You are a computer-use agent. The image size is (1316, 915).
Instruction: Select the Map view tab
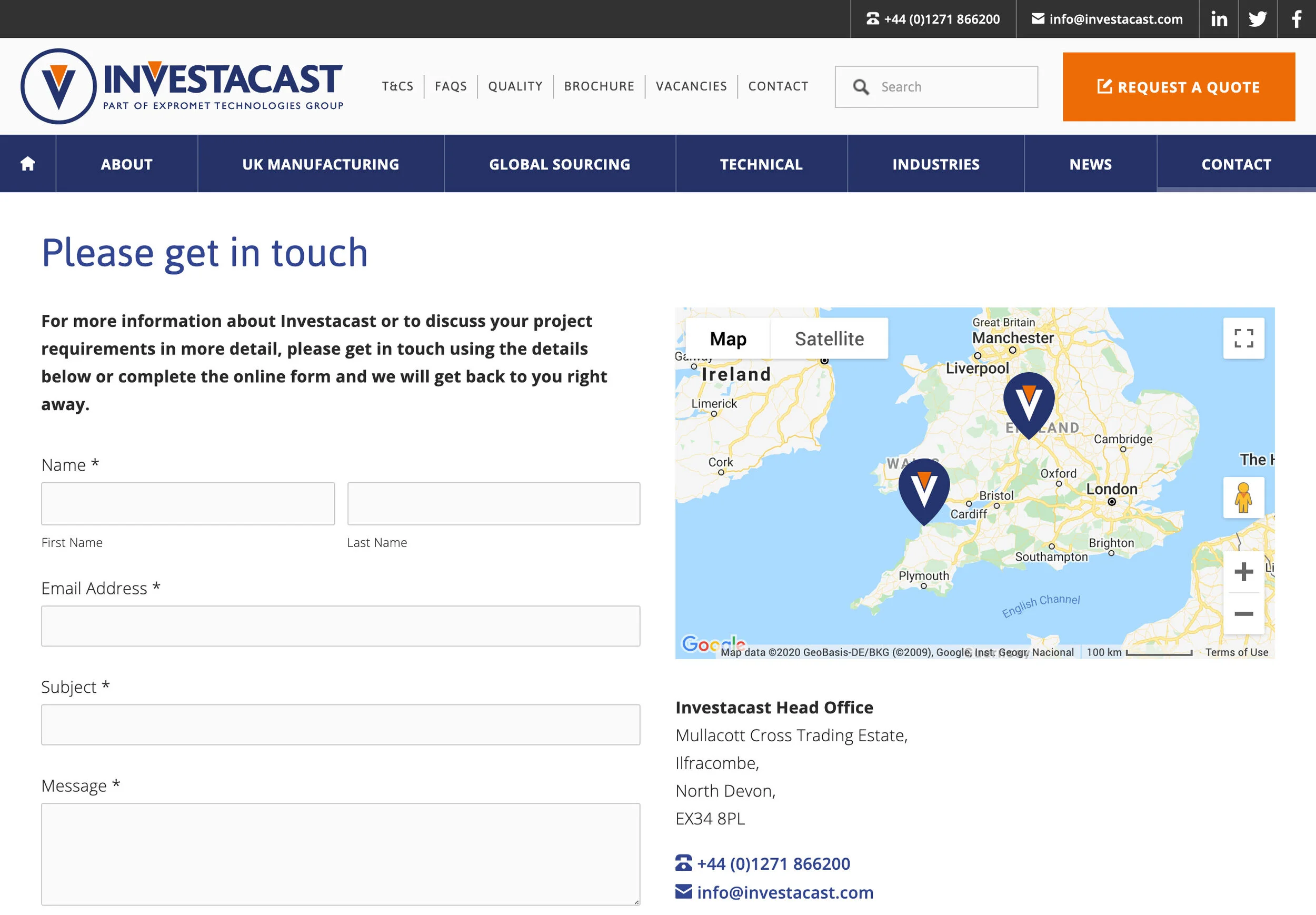(728, 339)
